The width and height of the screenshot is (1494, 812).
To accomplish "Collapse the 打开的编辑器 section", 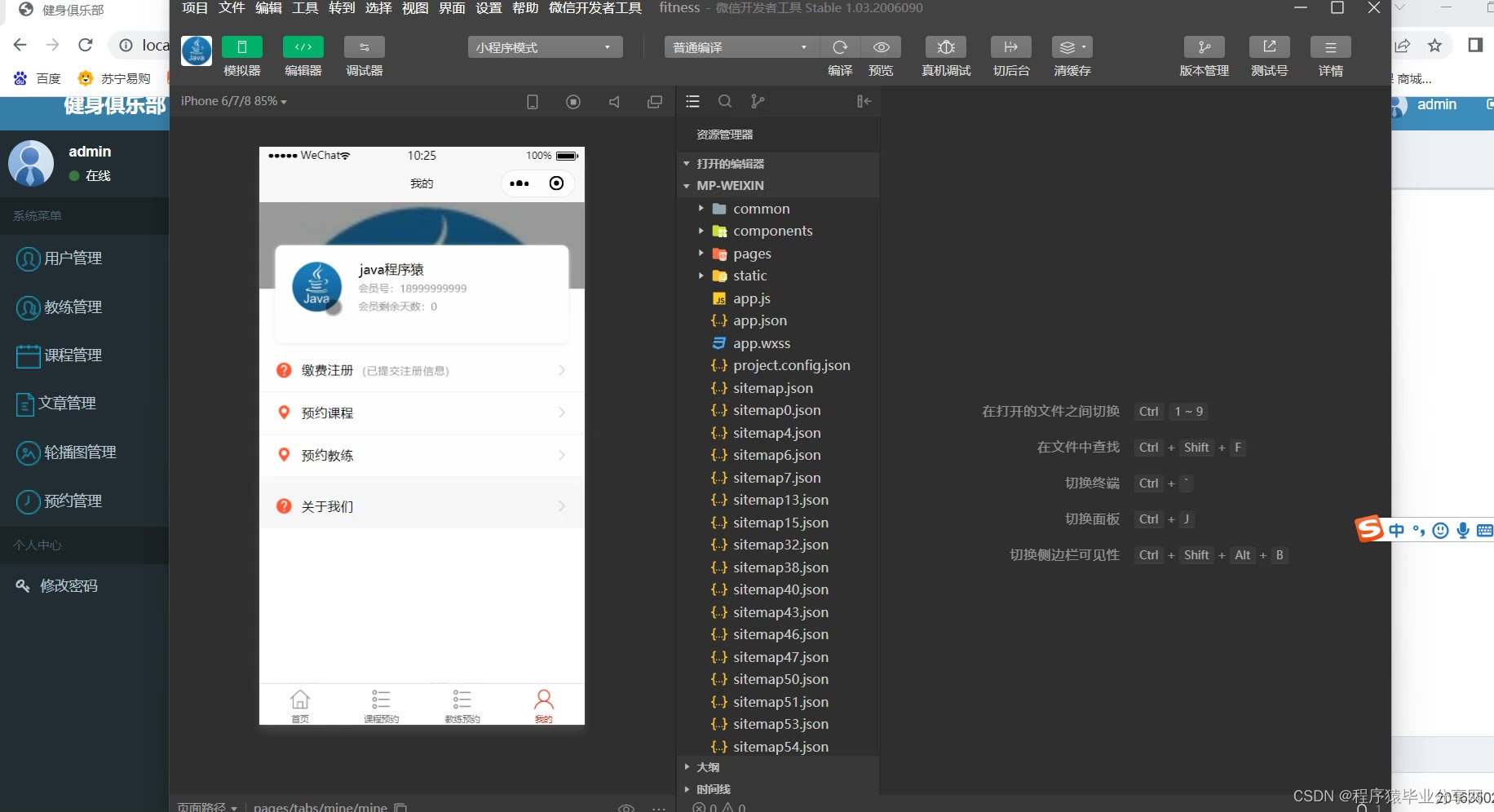I will (x=778, y=164).
